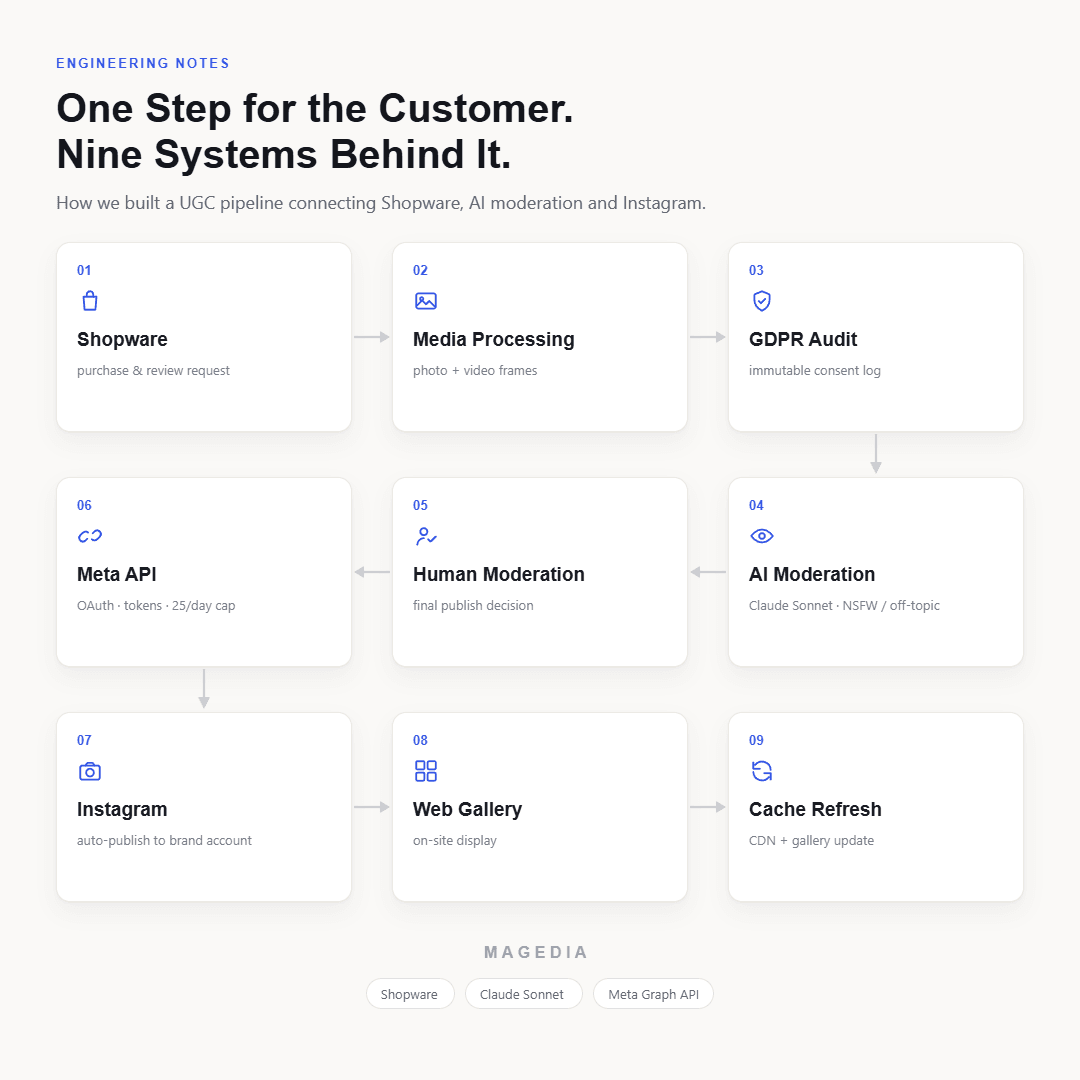Click the refresh icon in Cache Refresh card

coord(762,771)
